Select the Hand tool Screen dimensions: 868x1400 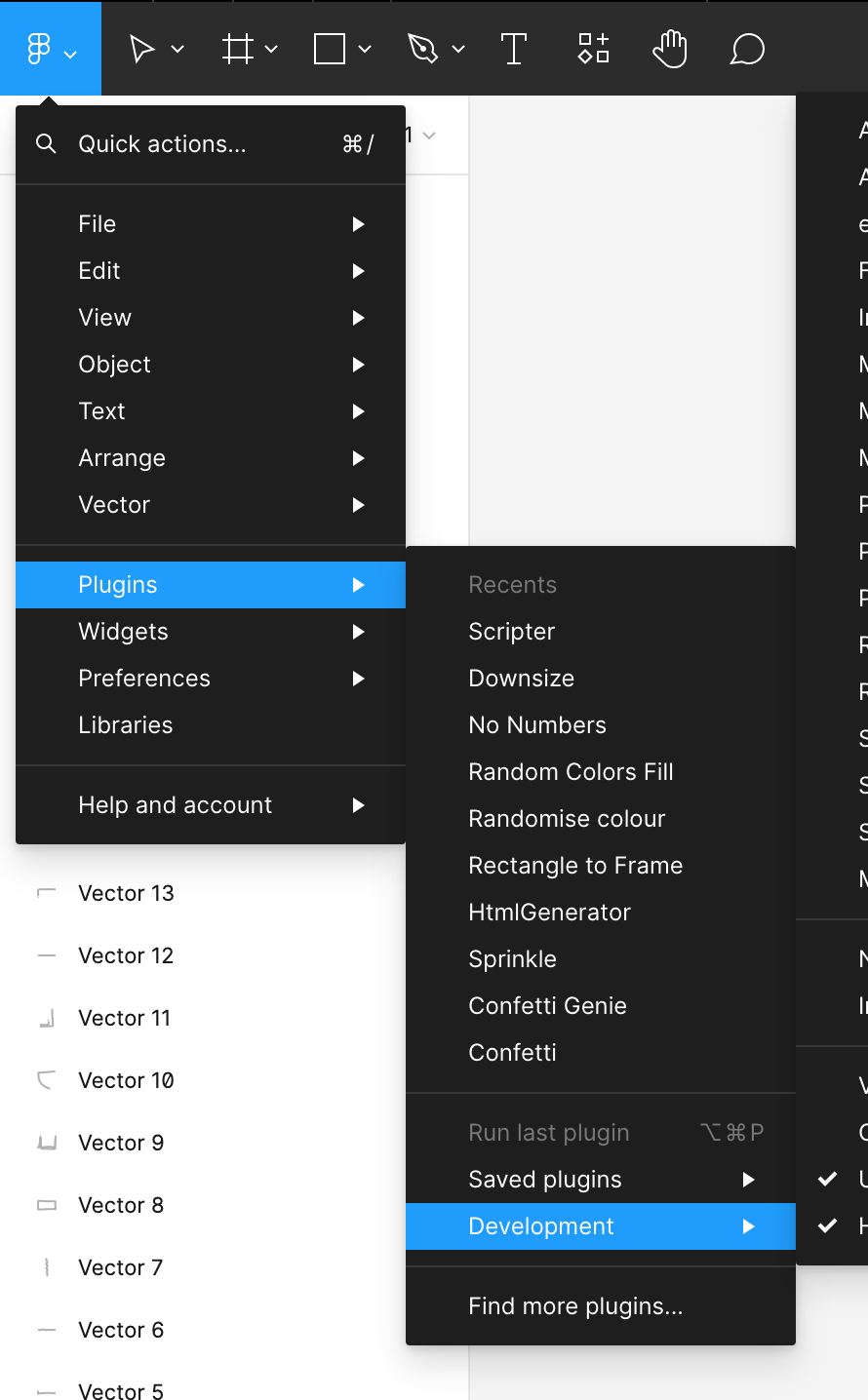point(670,49)
